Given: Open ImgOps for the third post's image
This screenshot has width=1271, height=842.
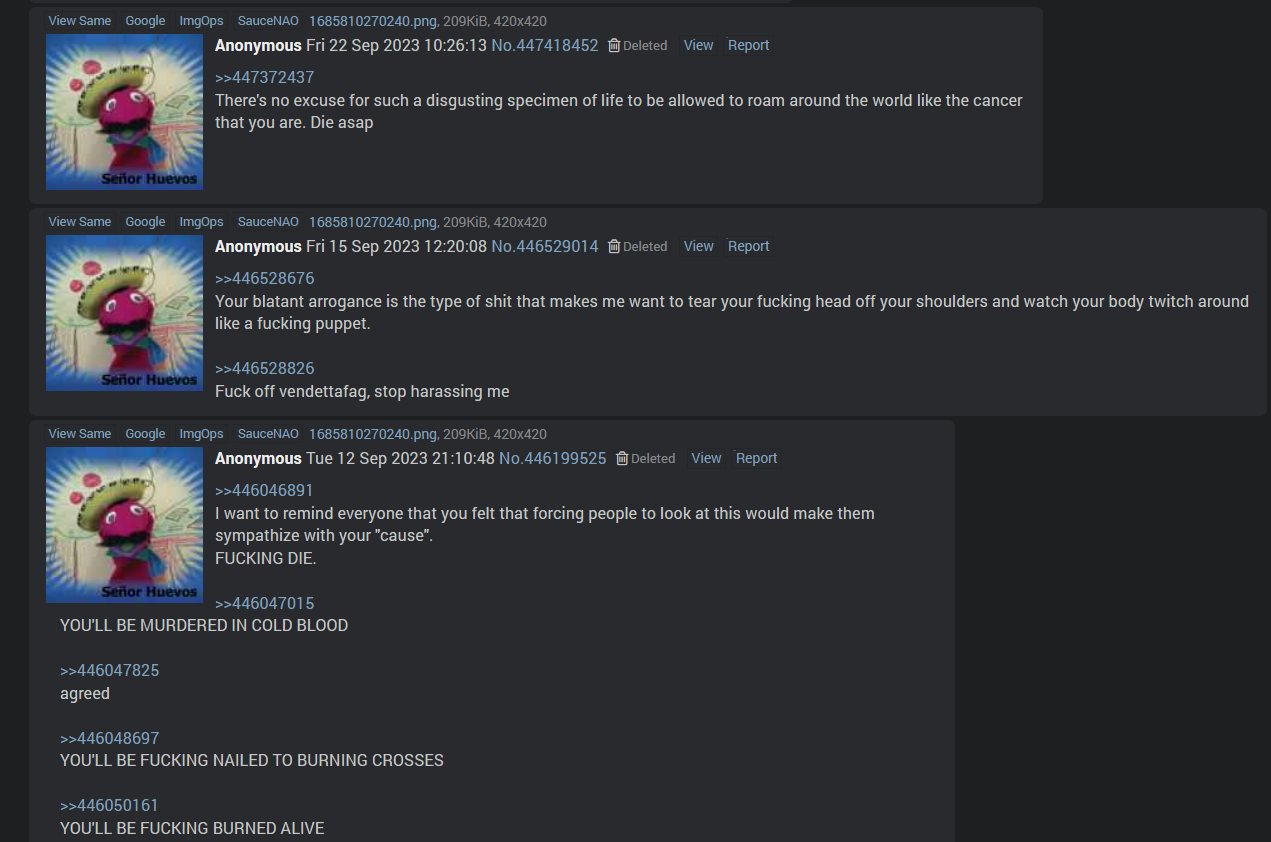Looking at the screenshot, I should [201, 434].
